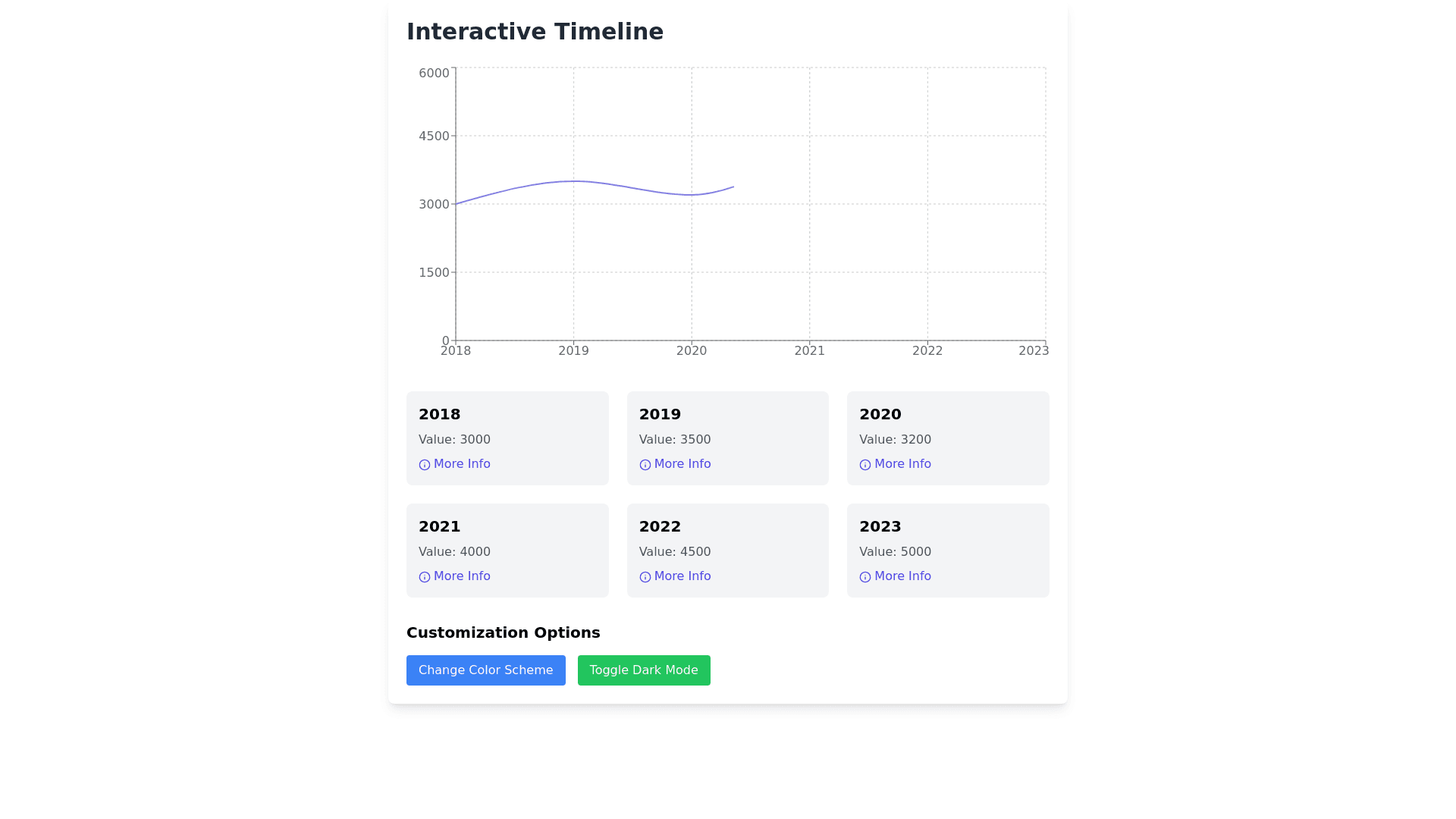Click the chart line at the 2019 peak
The height and width of the screenshot is (819, 1456).
[574, 181]
